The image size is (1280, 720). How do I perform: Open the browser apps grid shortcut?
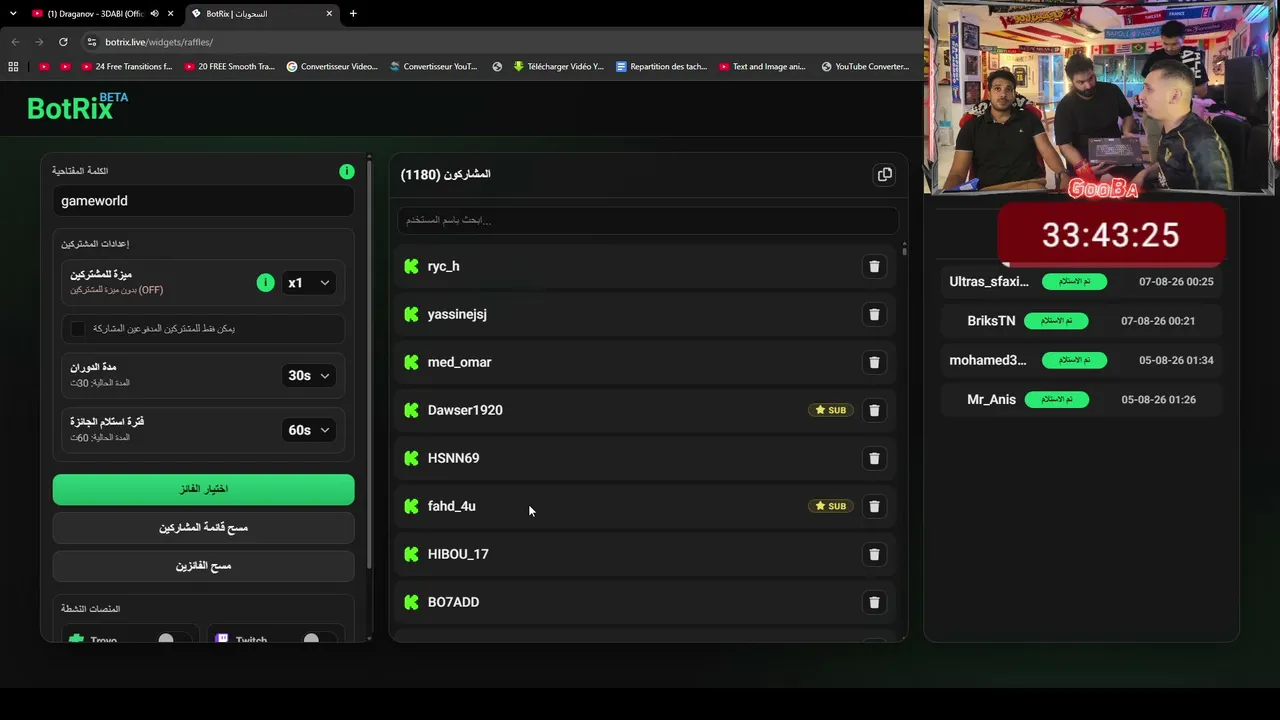[x=13, y=67]
